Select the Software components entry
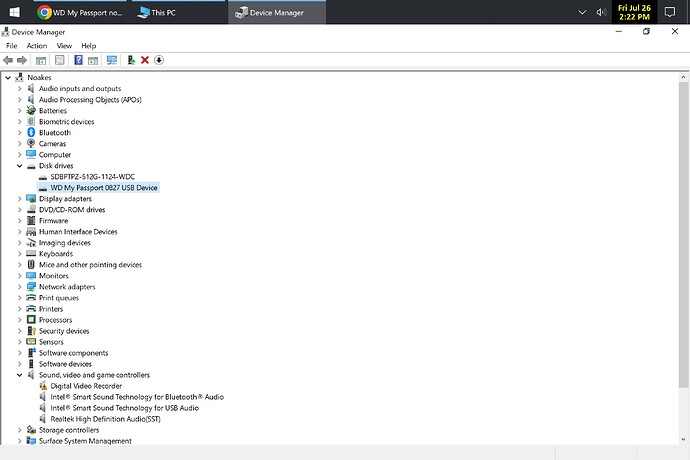This screenshot has width=690, height=460. coord(73,353)
